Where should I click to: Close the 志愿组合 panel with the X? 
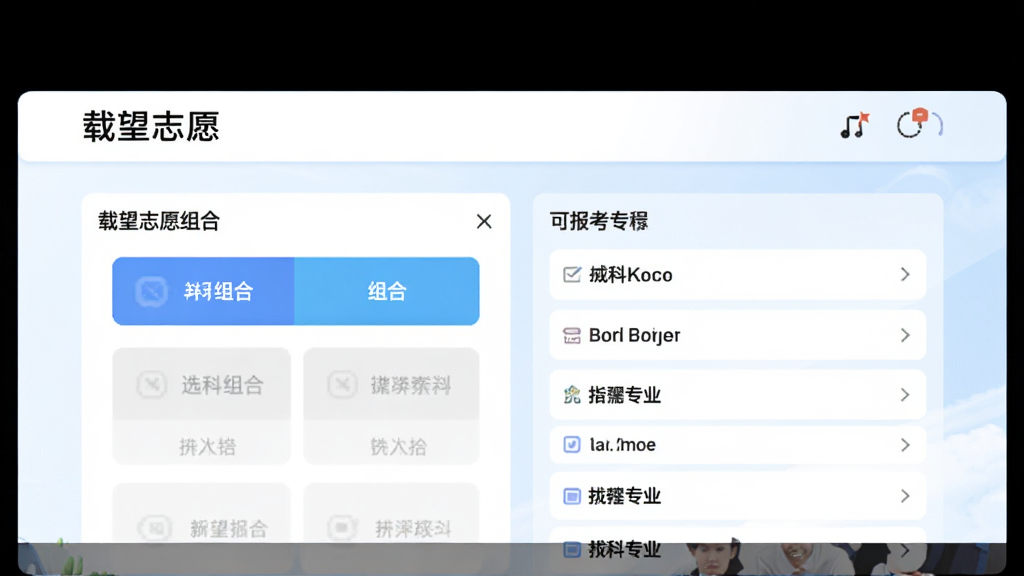pyautogui.click(x=484, y=221)
